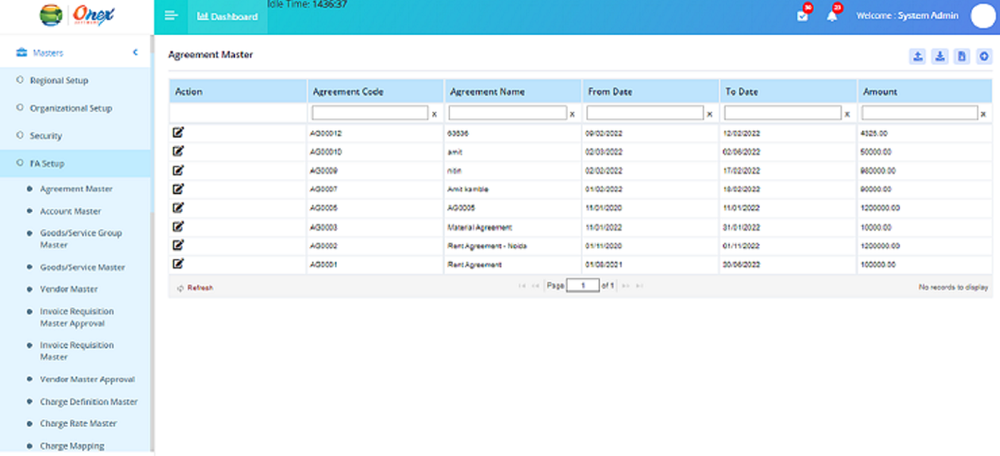Open Charge Rate Master menu item
The height and width of the screenshot is (456, 1000).
click(x=78, y=423)
